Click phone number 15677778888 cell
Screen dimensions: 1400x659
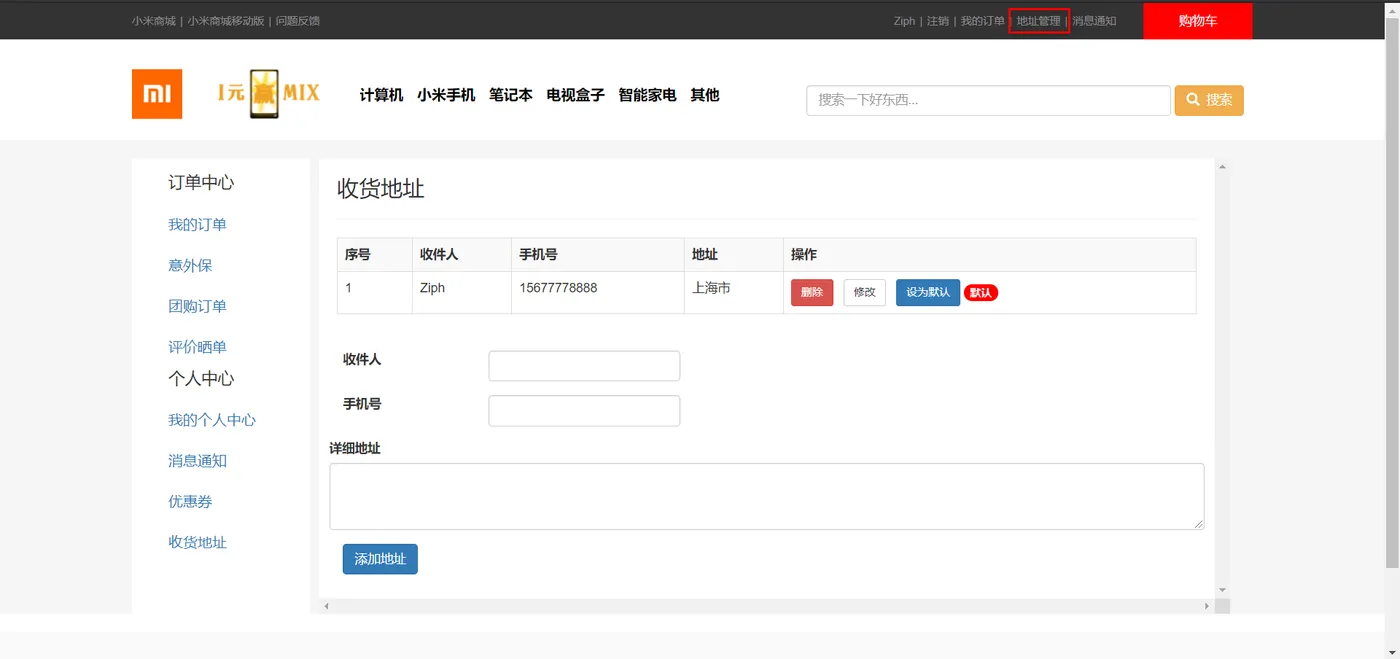[x=597, y=292]
